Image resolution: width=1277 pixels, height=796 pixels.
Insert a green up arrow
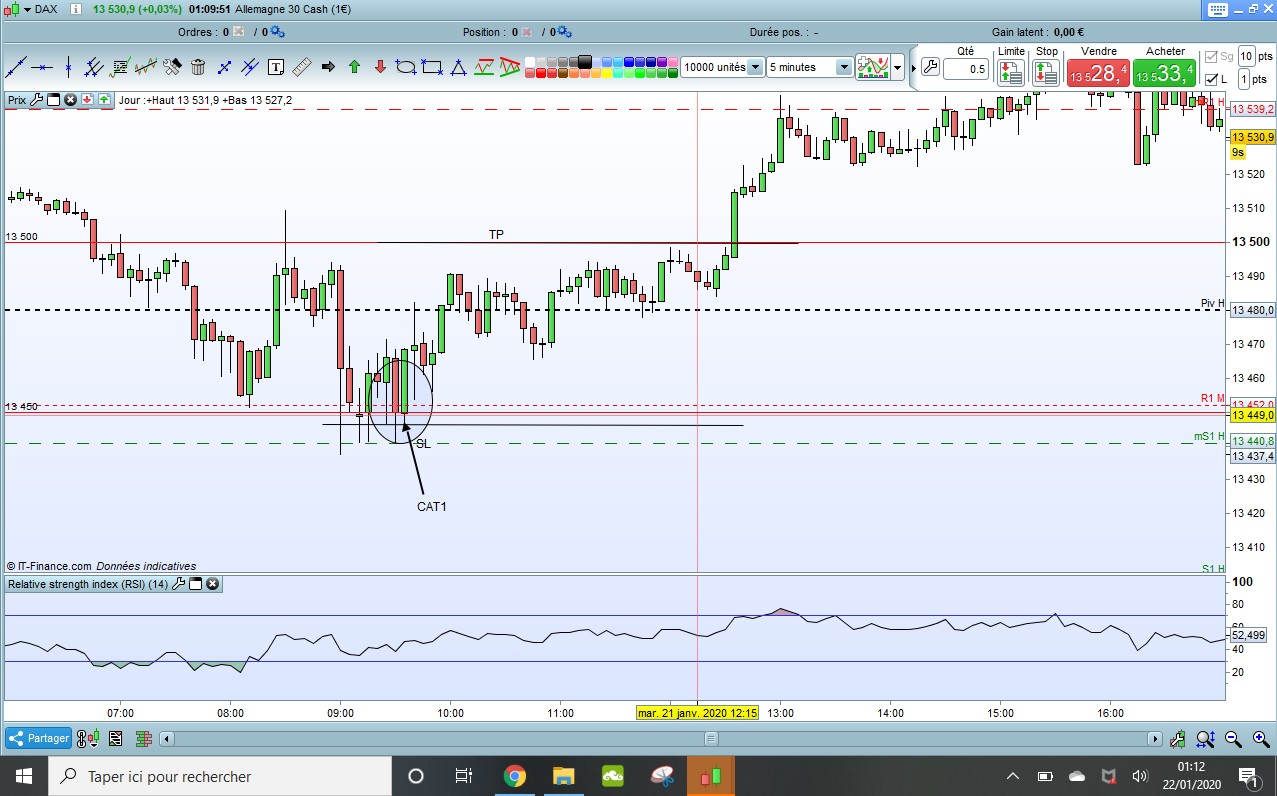(x=354, y=67)
